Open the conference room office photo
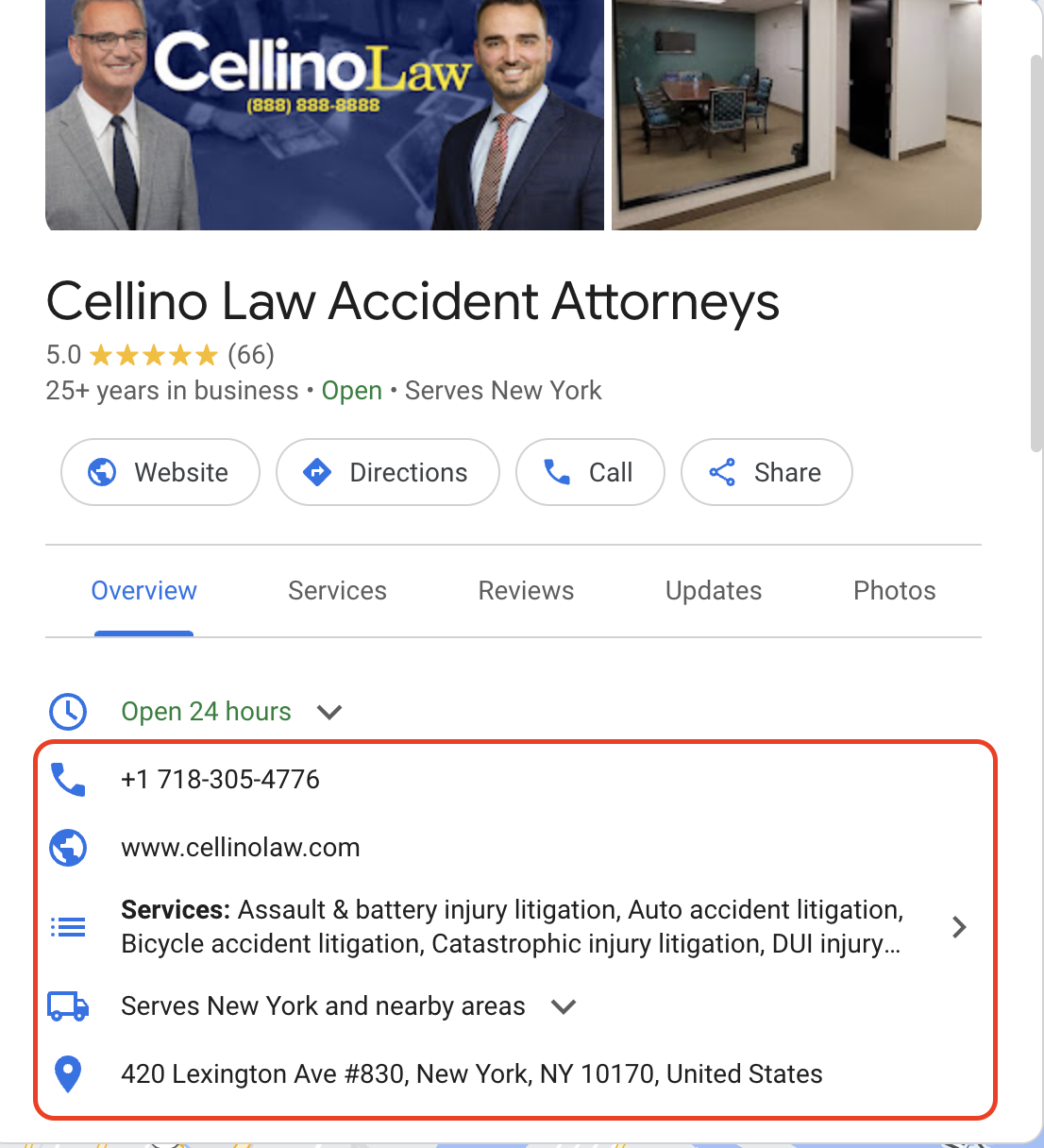 pos(797,114)
